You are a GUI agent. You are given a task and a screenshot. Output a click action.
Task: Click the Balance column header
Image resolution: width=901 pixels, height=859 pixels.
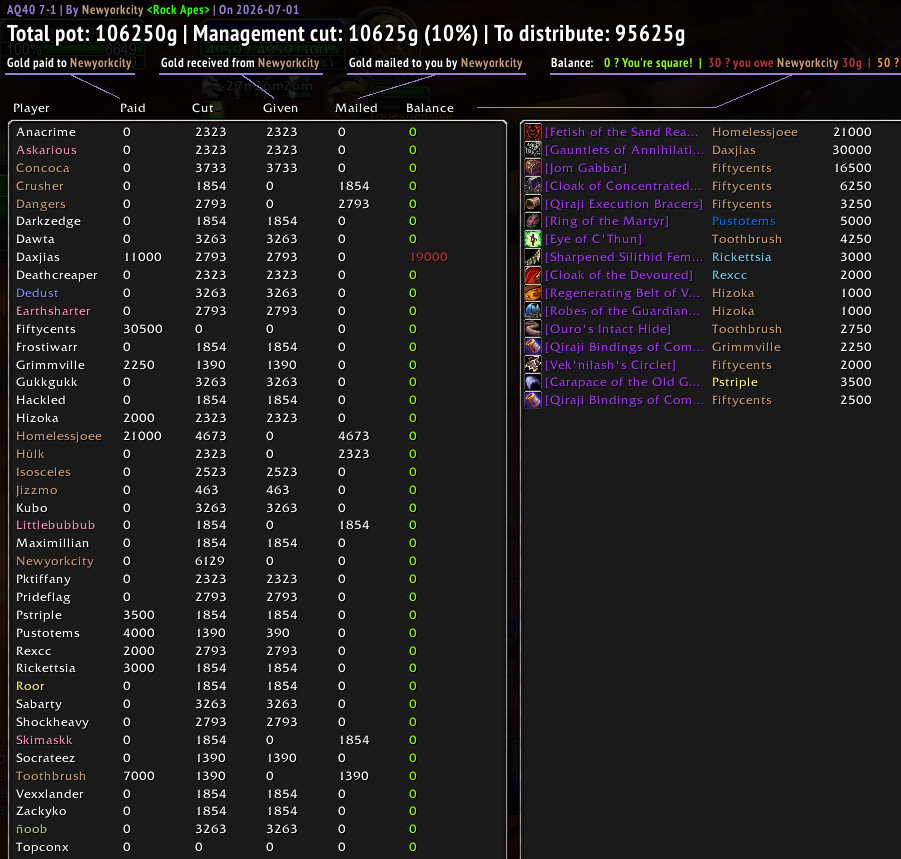pos(430,108)
